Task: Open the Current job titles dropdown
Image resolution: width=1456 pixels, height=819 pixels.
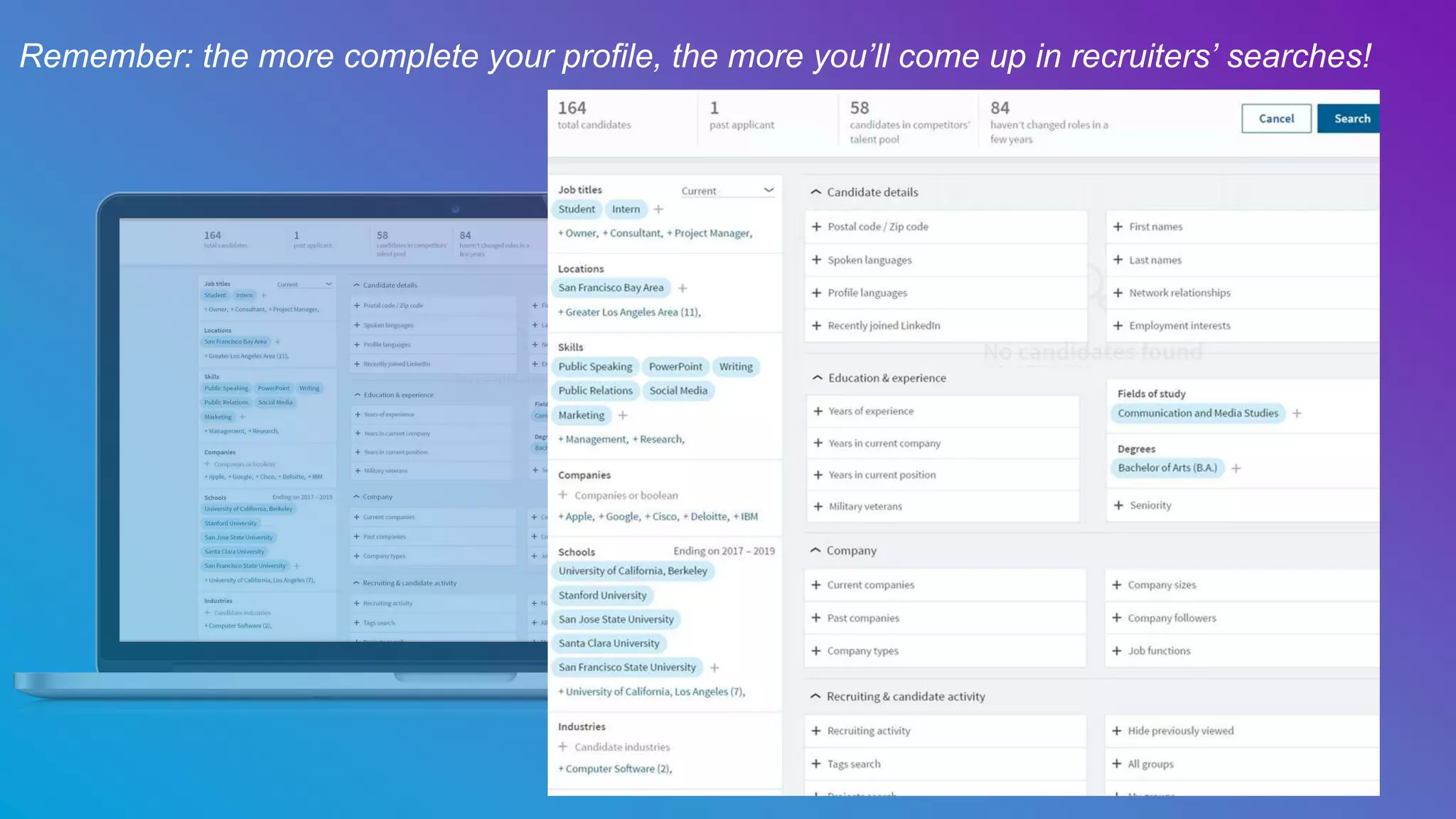Action: click(727, 191)
